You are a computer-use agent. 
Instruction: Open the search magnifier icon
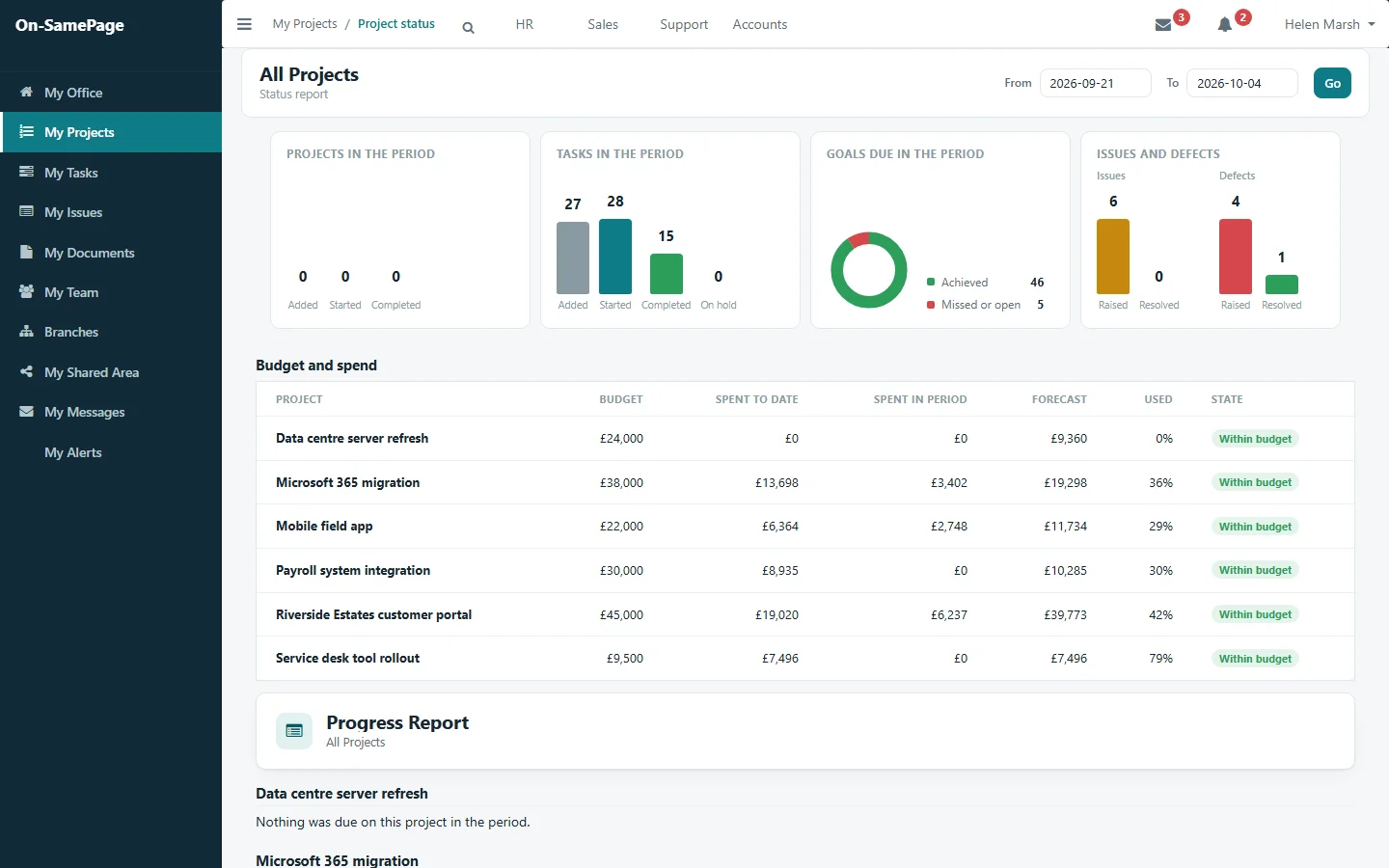tap(468, 27)
